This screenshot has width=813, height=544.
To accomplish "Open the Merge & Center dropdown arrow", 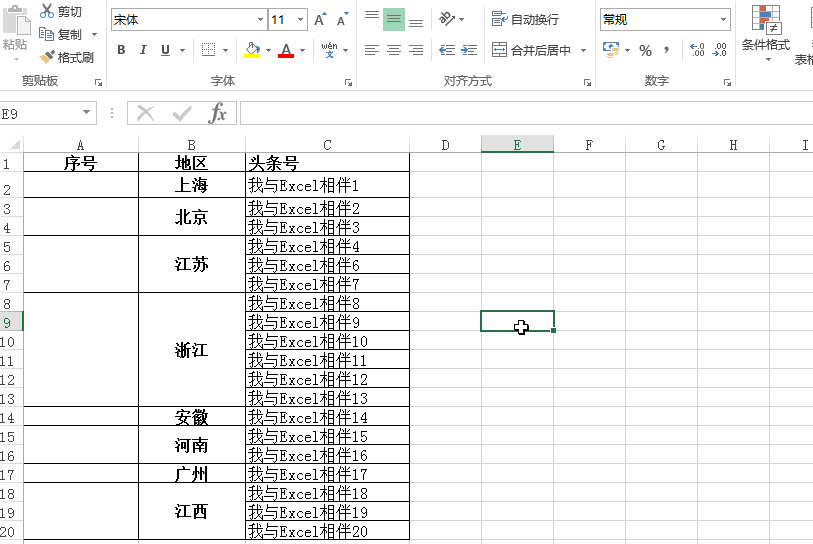I will [583, 50].
